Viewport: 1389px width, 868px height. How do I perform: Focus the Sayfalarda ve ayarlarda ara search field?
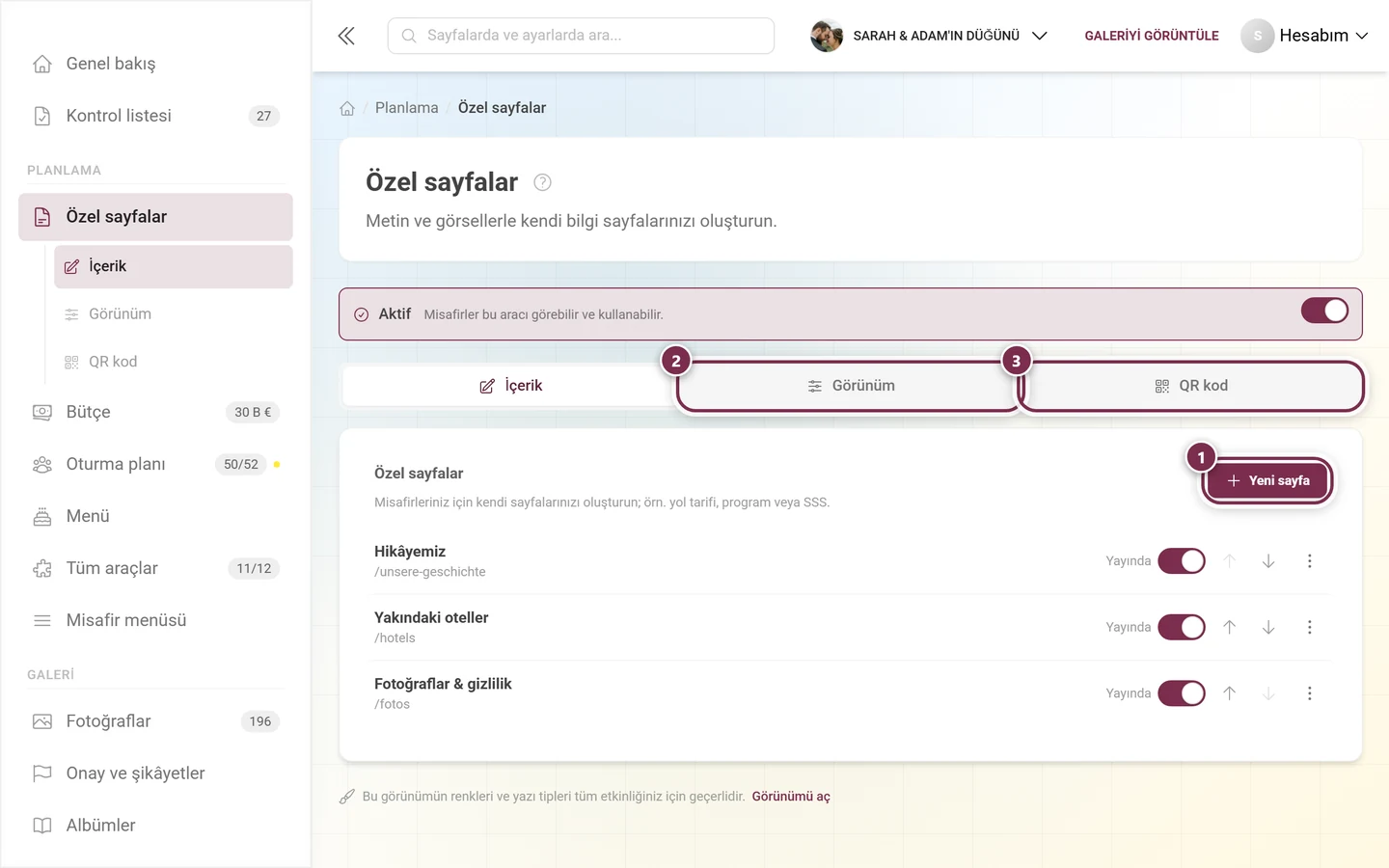pos(581,36)
